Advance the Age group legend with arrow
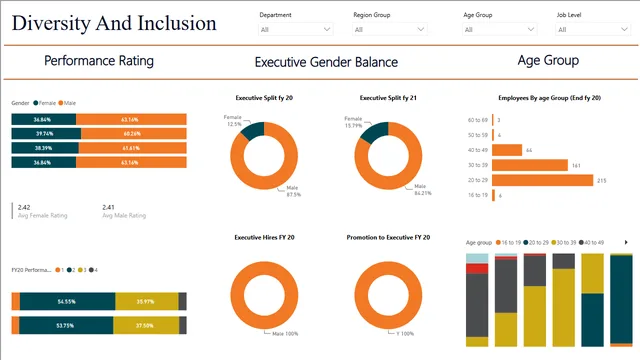The image size is (640, 360). (626, 242)
